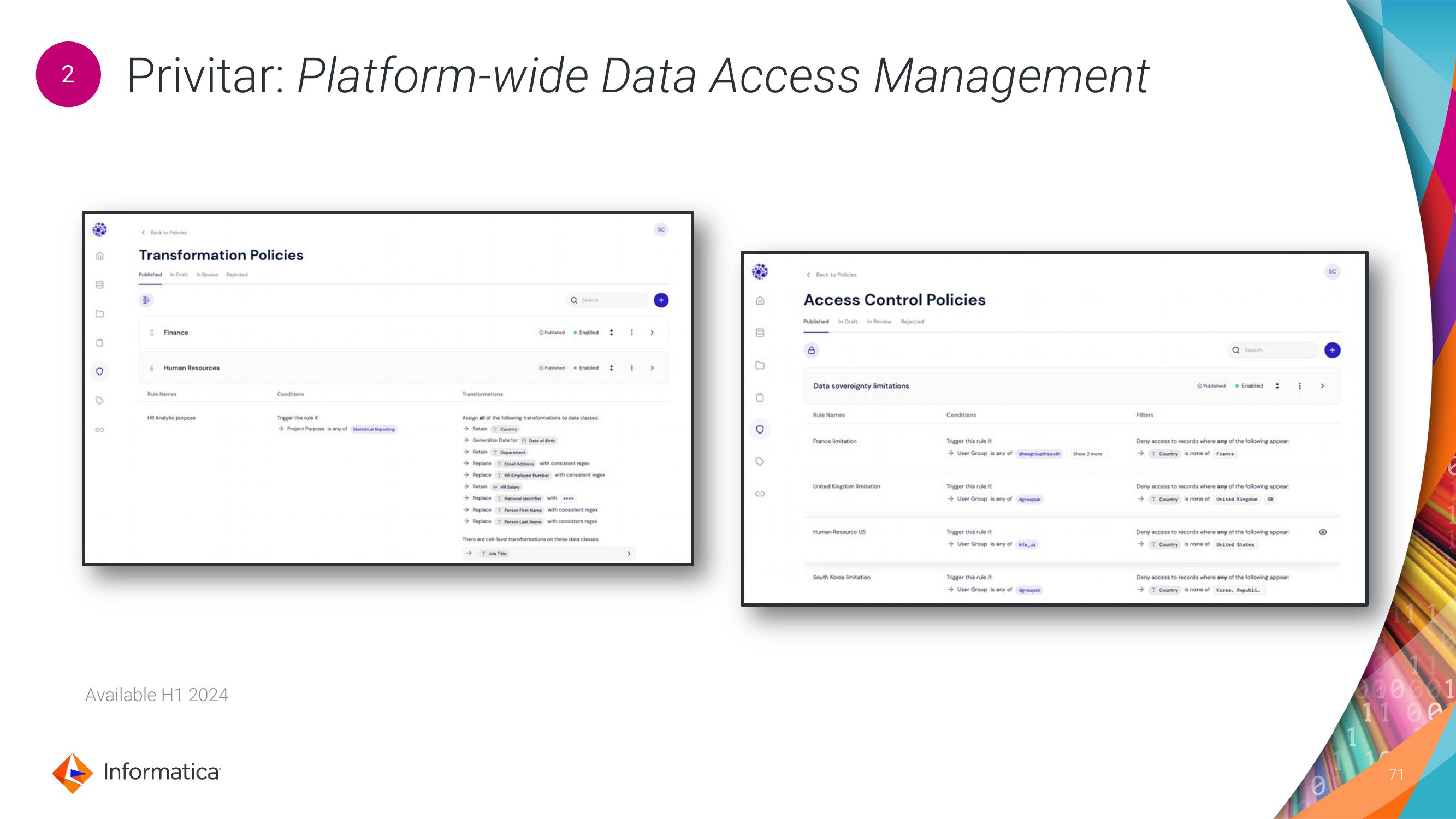Grab drag handle on Human Resources policy row
This screenshot has height=819, width=1456.
tap(151, 368)
